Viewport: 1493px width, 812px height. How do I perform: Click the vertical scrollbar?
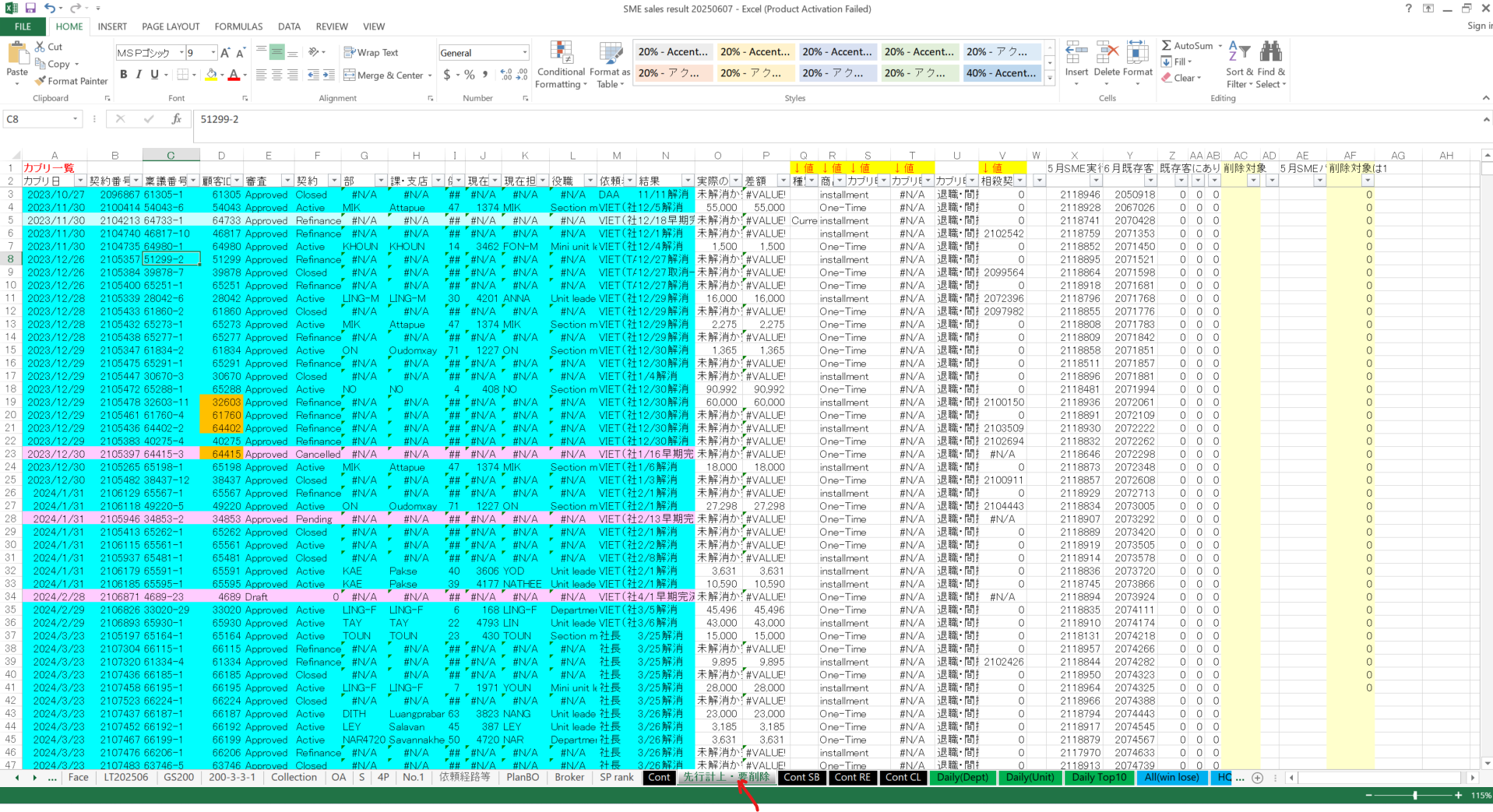pos(1486,459)
